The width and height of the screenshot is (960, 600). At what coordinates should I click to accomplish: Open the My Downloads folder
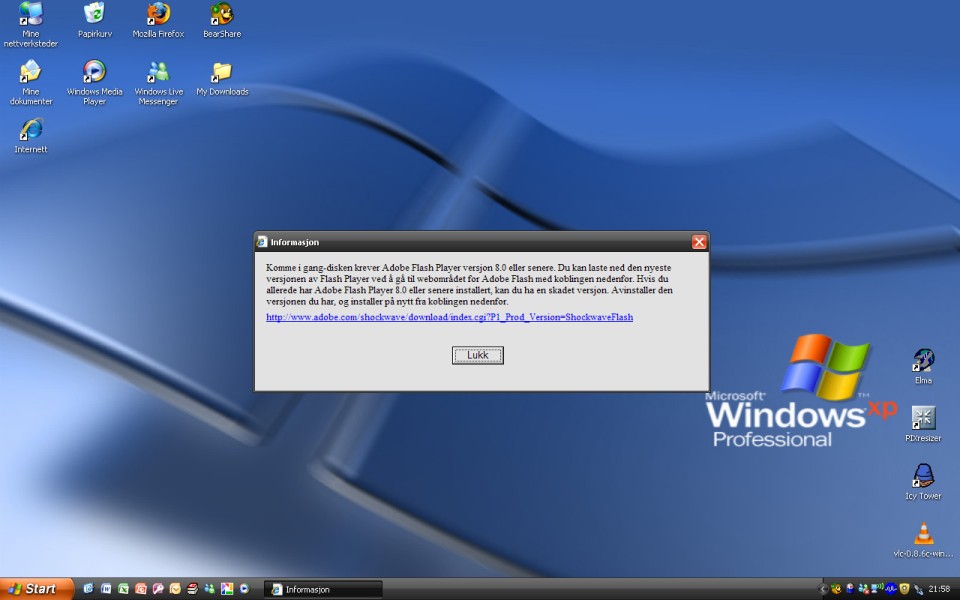click(222, 78)
